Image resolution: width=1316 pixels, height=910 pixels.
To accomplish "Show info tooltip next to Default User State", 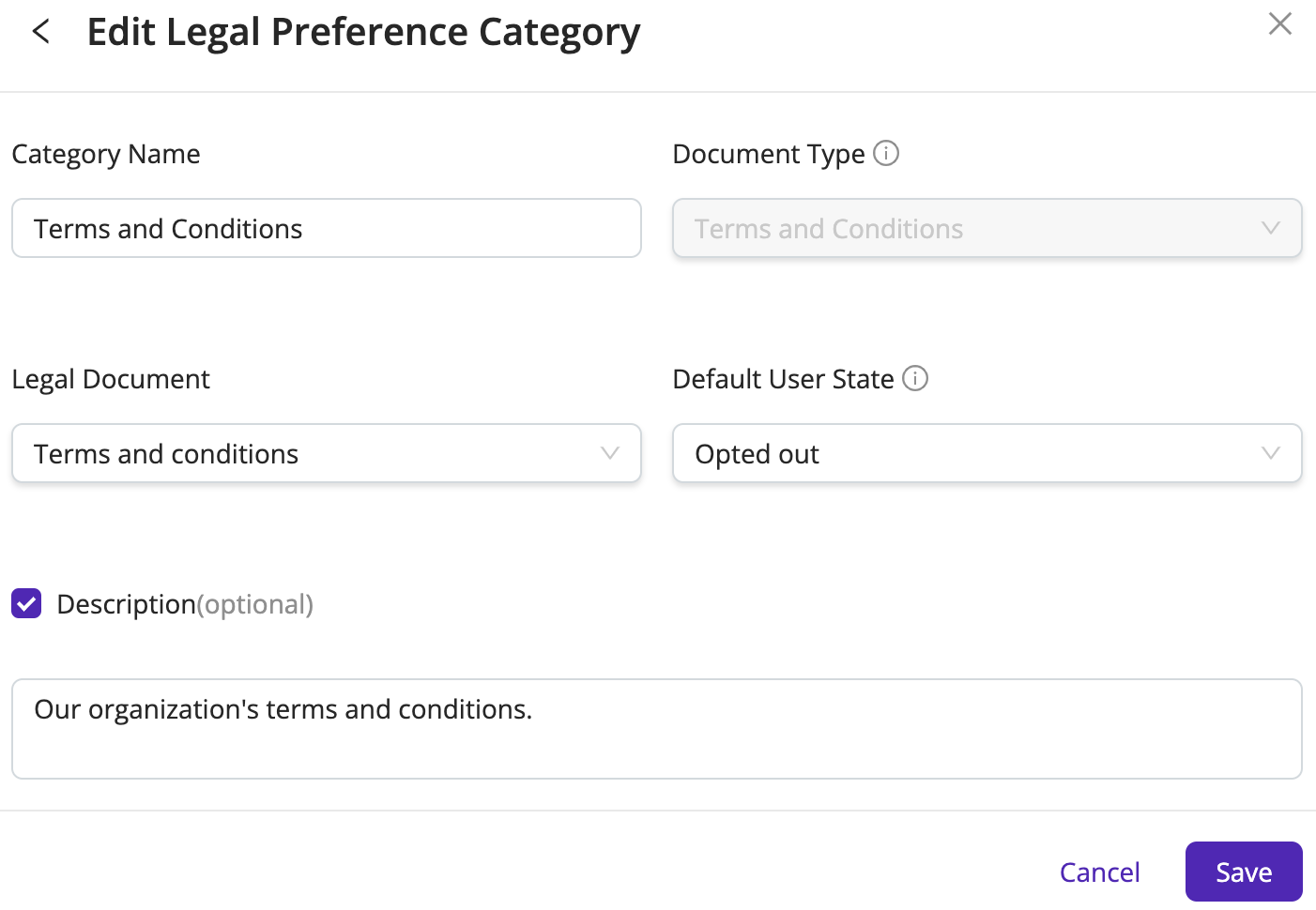I will coord(915,378).
